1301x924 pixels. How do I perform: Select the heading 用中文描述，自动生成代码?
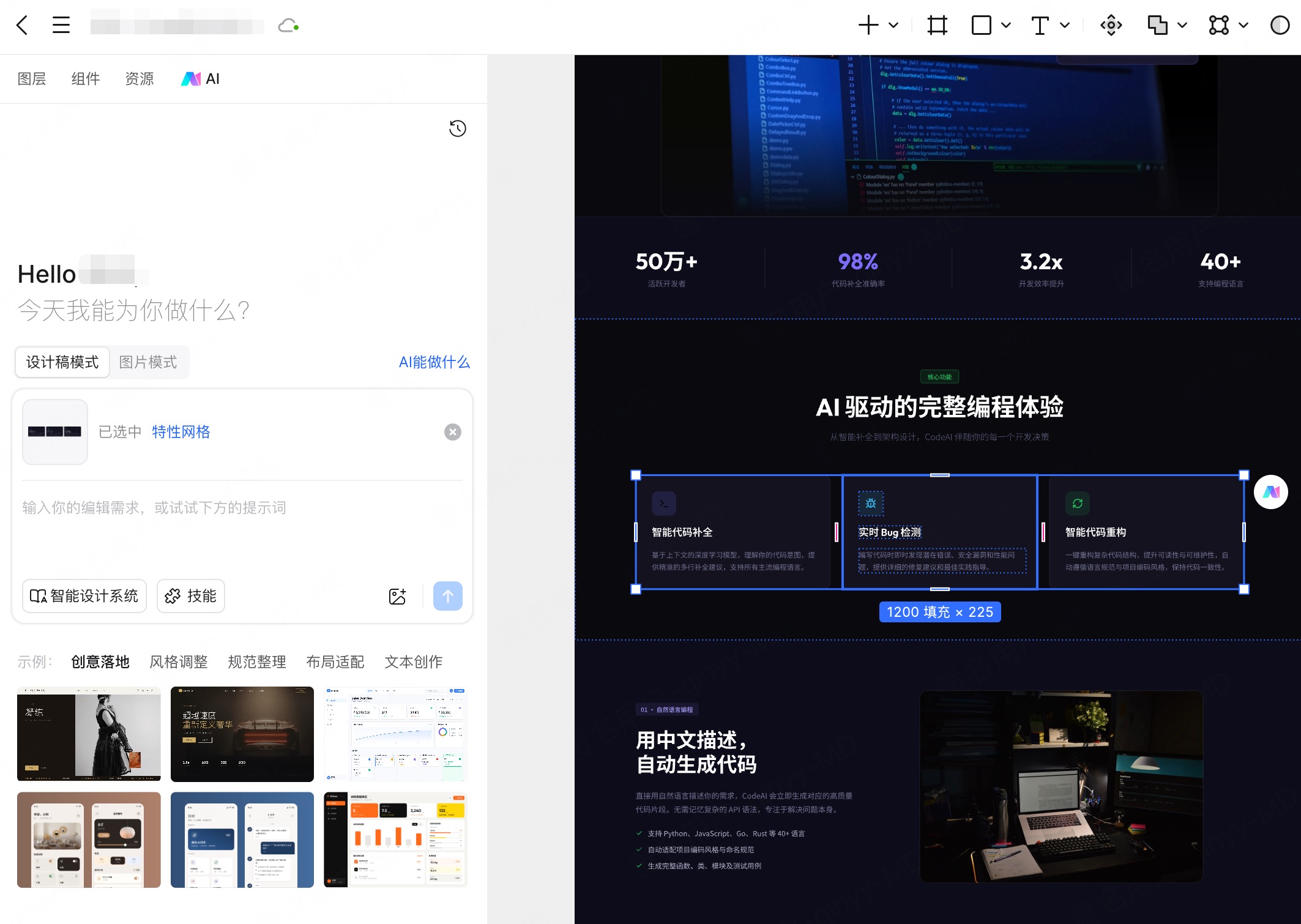pyautogui.click(x=696, y=753)
